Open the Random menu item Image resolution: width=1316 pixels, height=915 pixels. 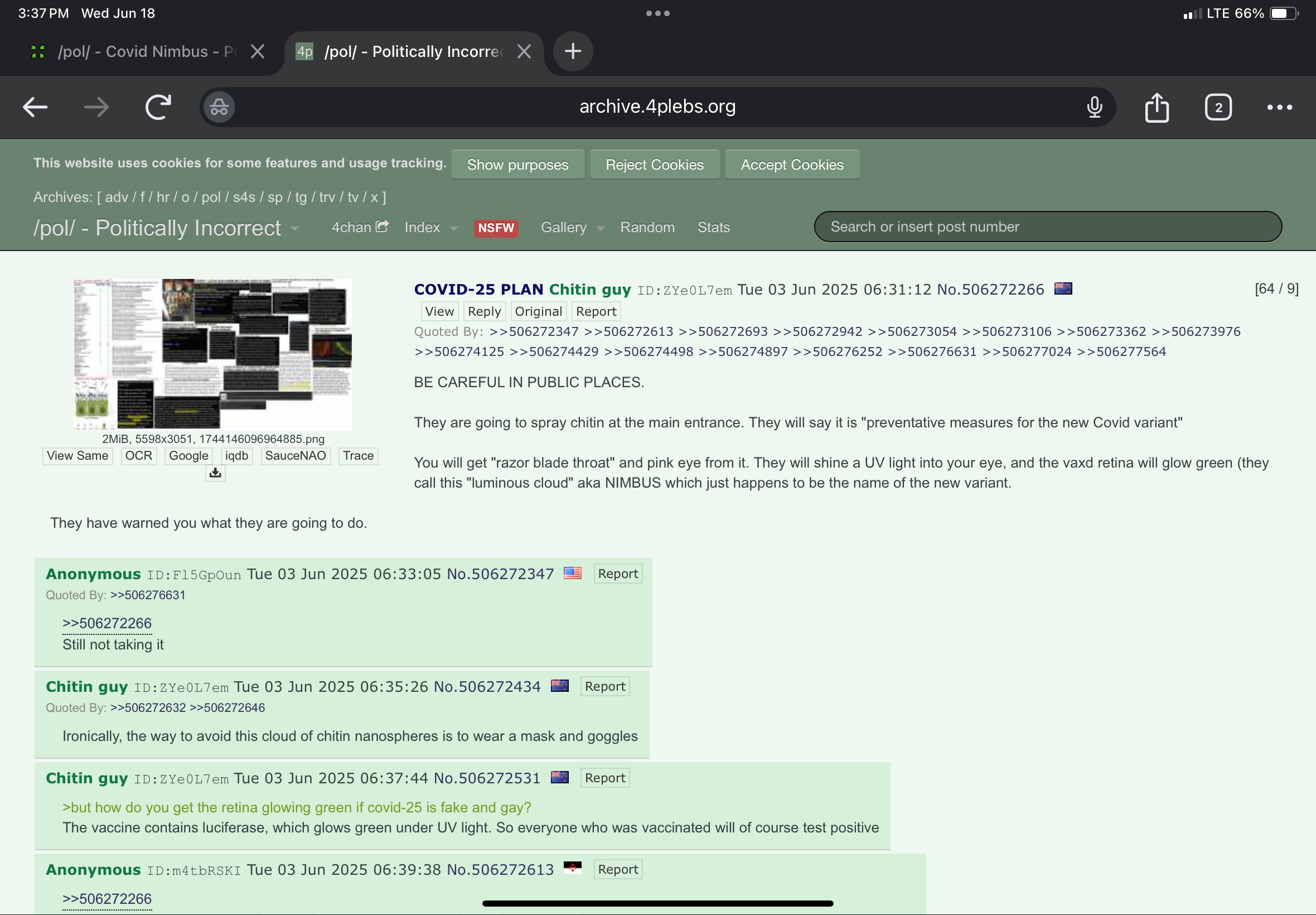pos(647,227)
